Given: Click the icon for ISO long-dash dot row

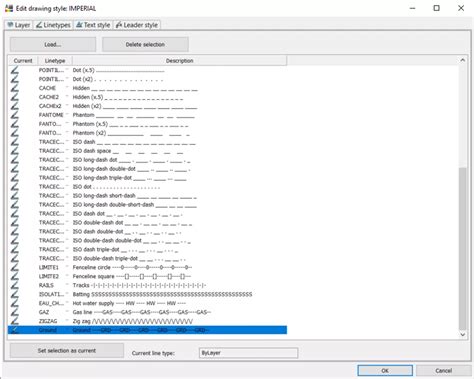Looking at the screenshot, I should (x=14, y=160).
